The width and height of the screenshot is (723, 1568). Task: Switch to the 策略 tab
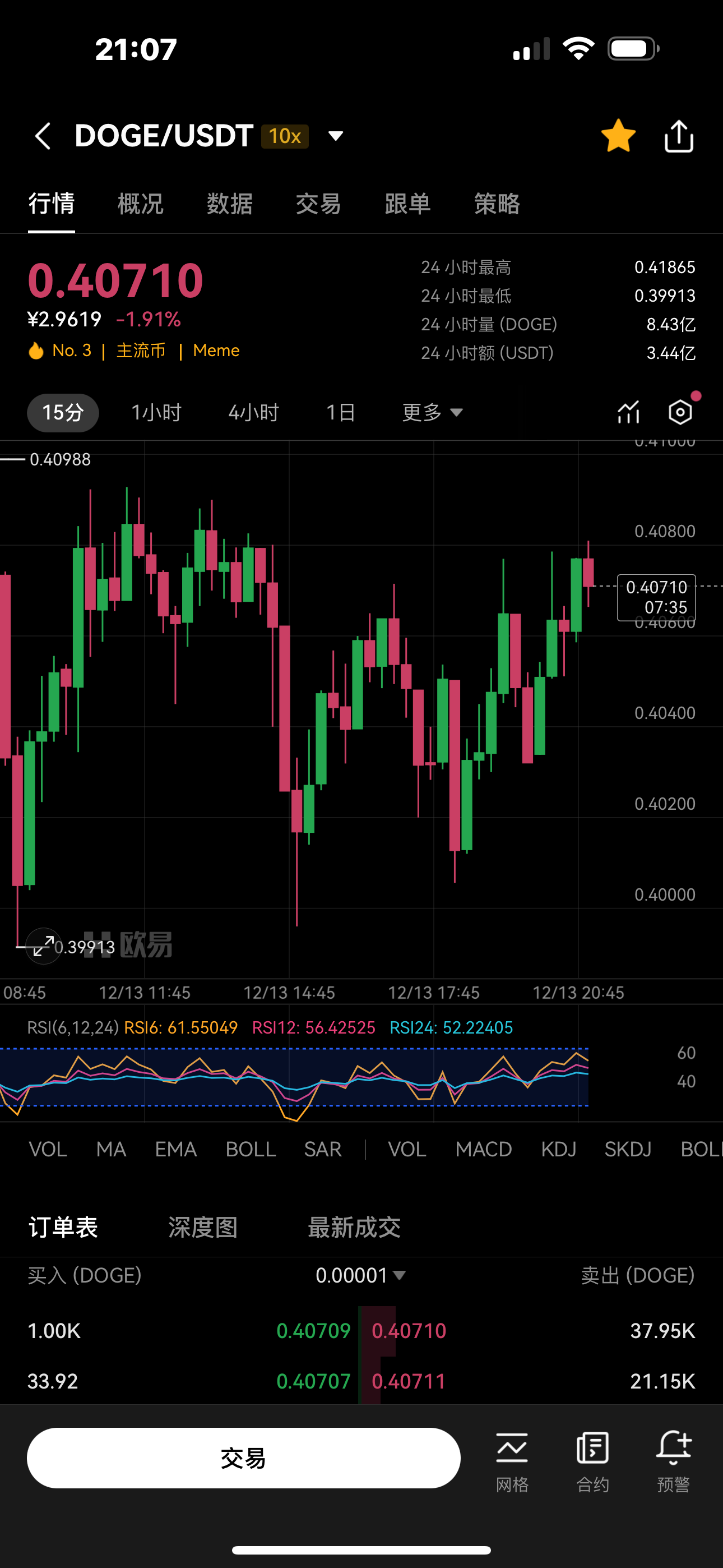(x=497, y=204)
